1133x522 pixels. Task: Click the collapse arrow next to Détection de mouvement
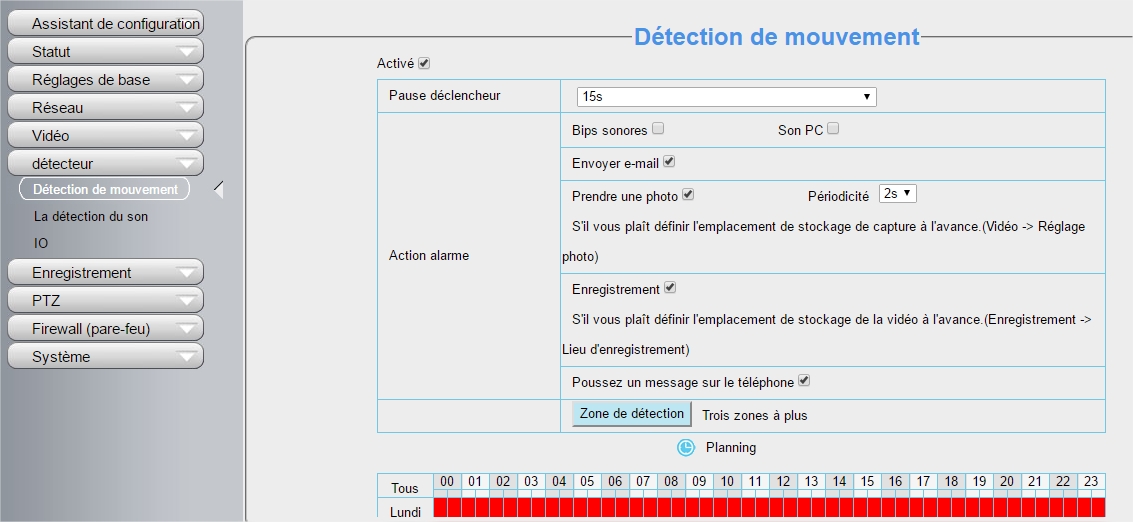(x=219, y=189)
